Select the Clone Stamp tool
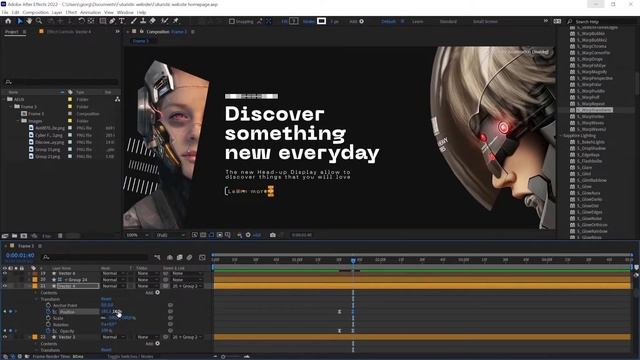640x360 pixels. click(x=143, y=21)
